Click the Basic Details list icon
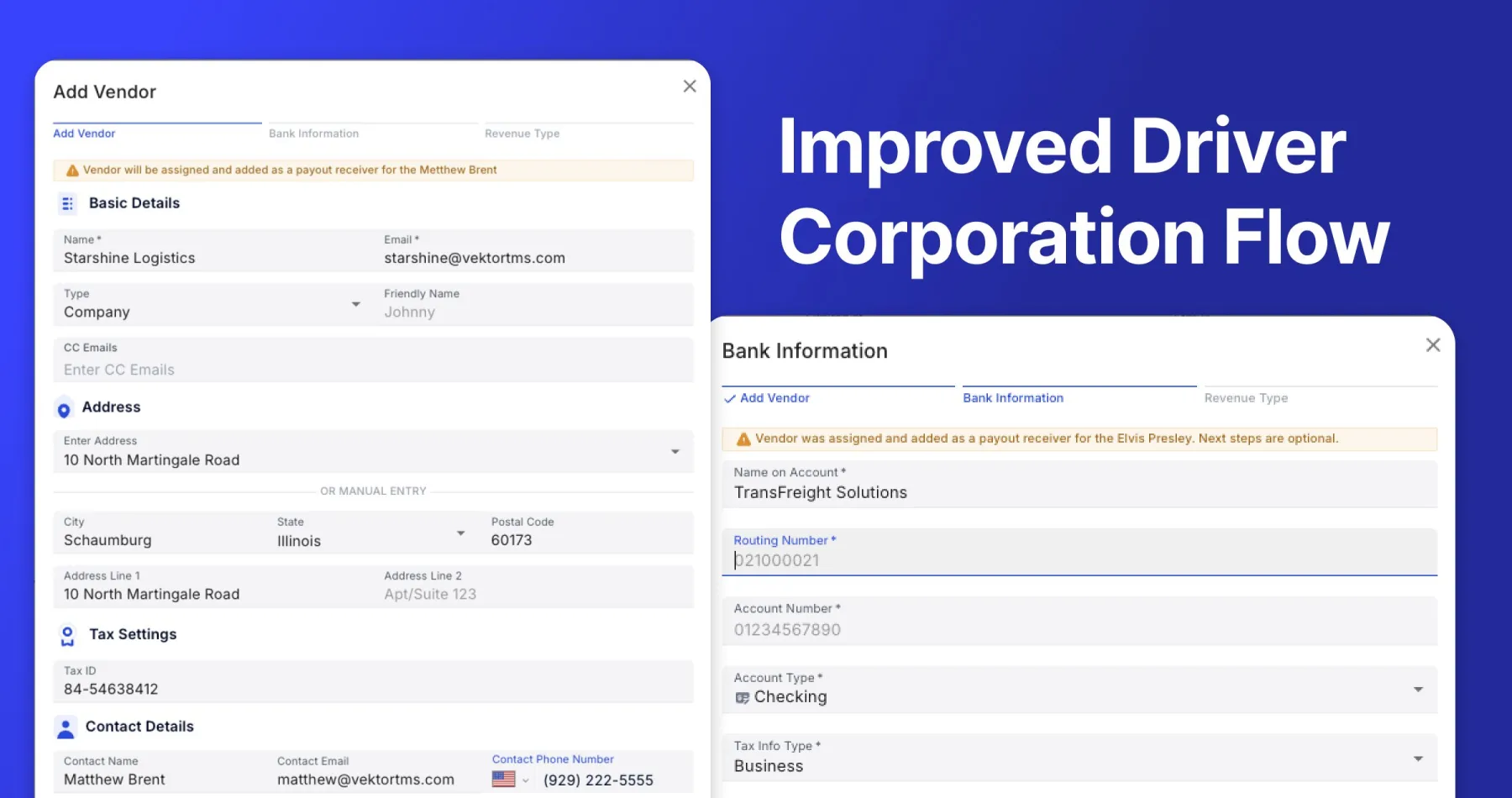This screenshot has height=798, width=1512. 67,203
